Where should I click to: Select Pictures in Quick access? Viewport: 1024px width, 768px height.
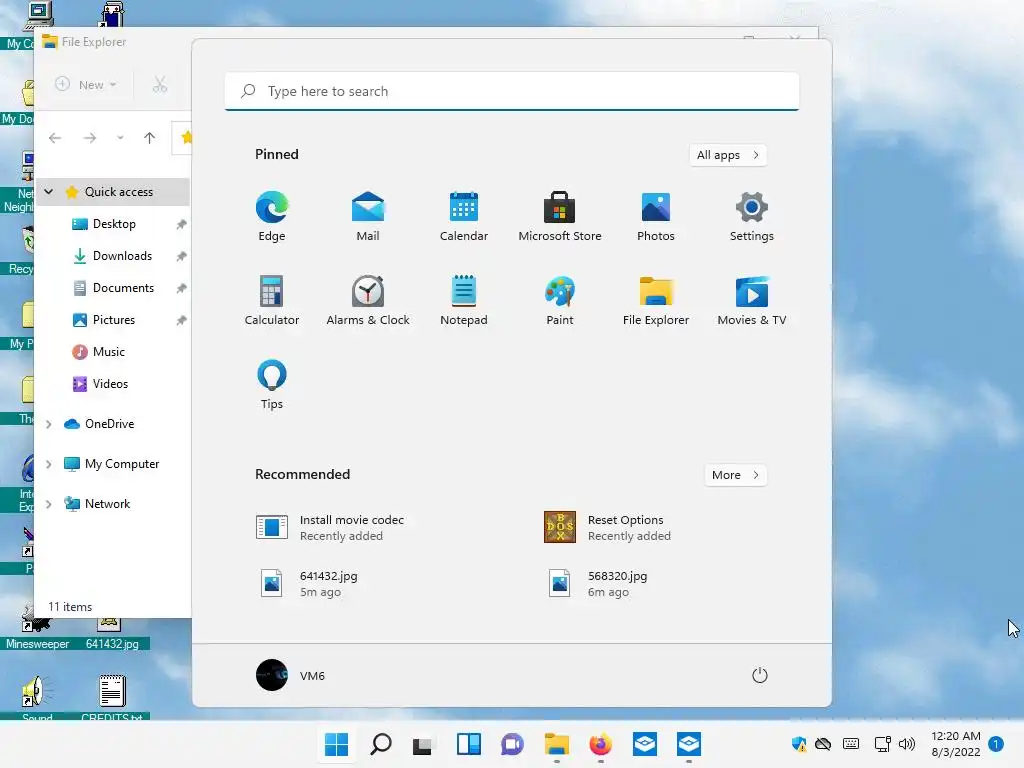[114, 320]
